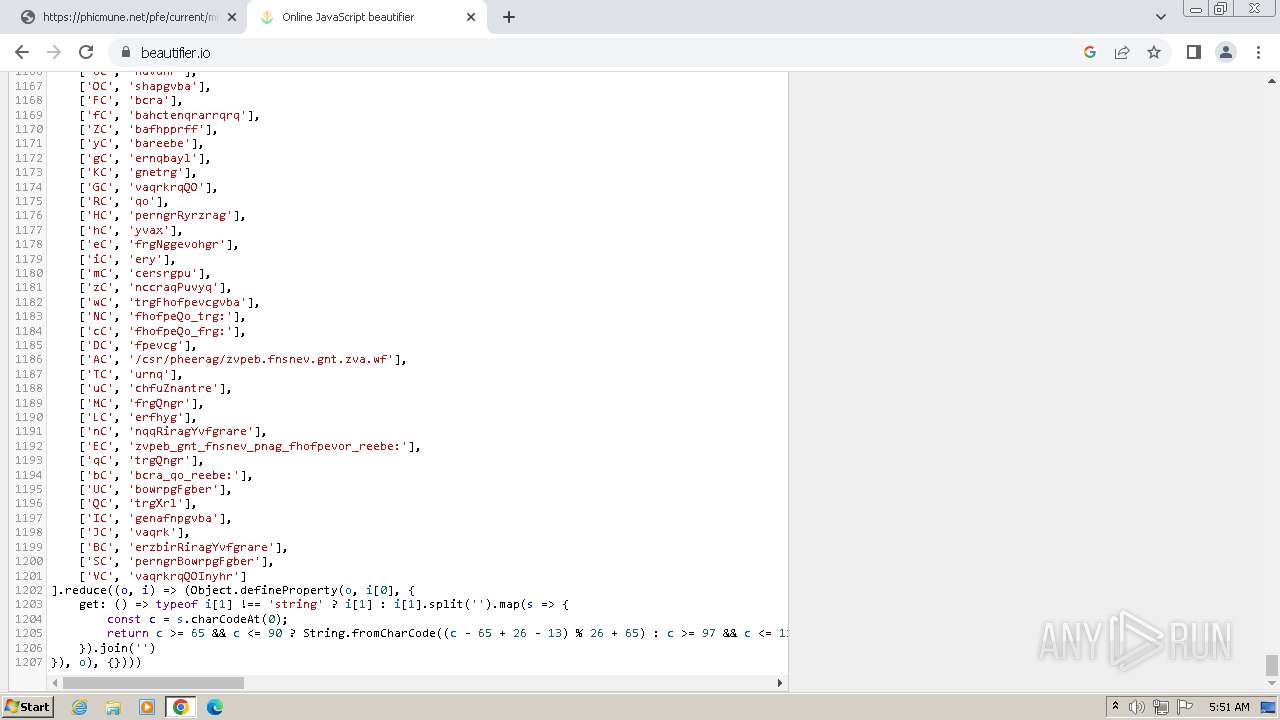Share this page using the share icon
1280x720 pixels.
pos(1122,52)
